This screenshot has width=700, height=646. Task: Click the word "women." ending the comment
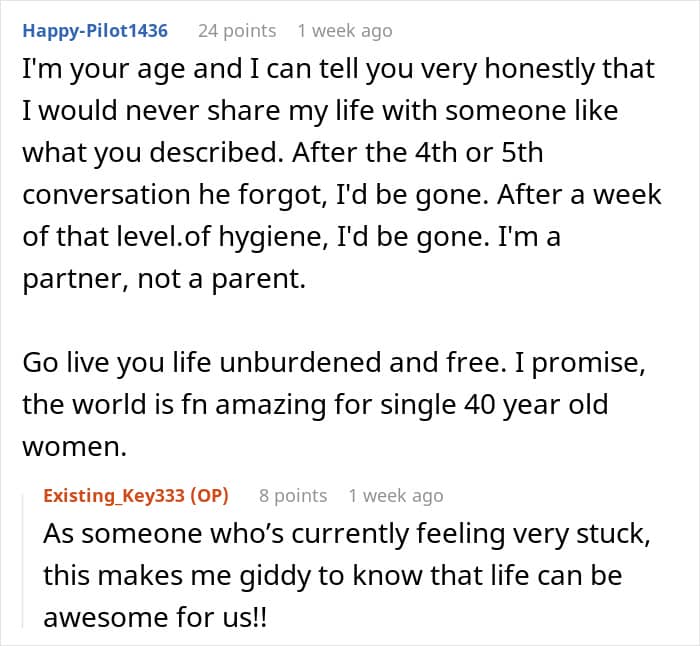tap(75, 446)
